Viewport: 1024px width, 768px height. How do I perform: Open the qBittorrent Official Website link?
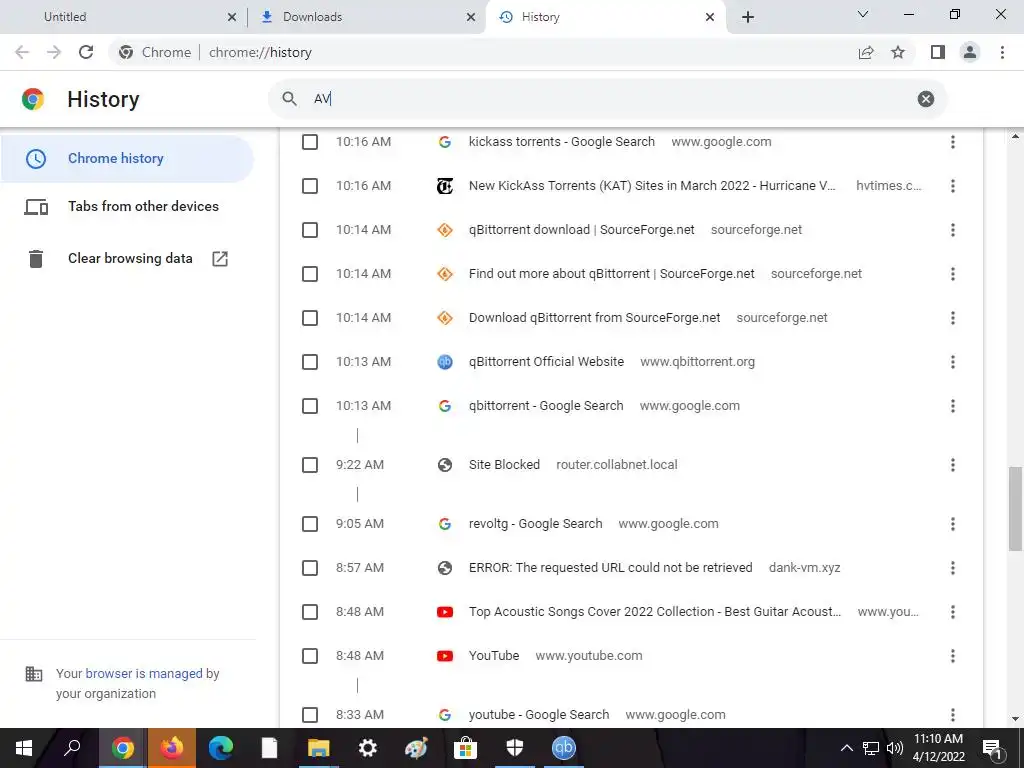546,362
